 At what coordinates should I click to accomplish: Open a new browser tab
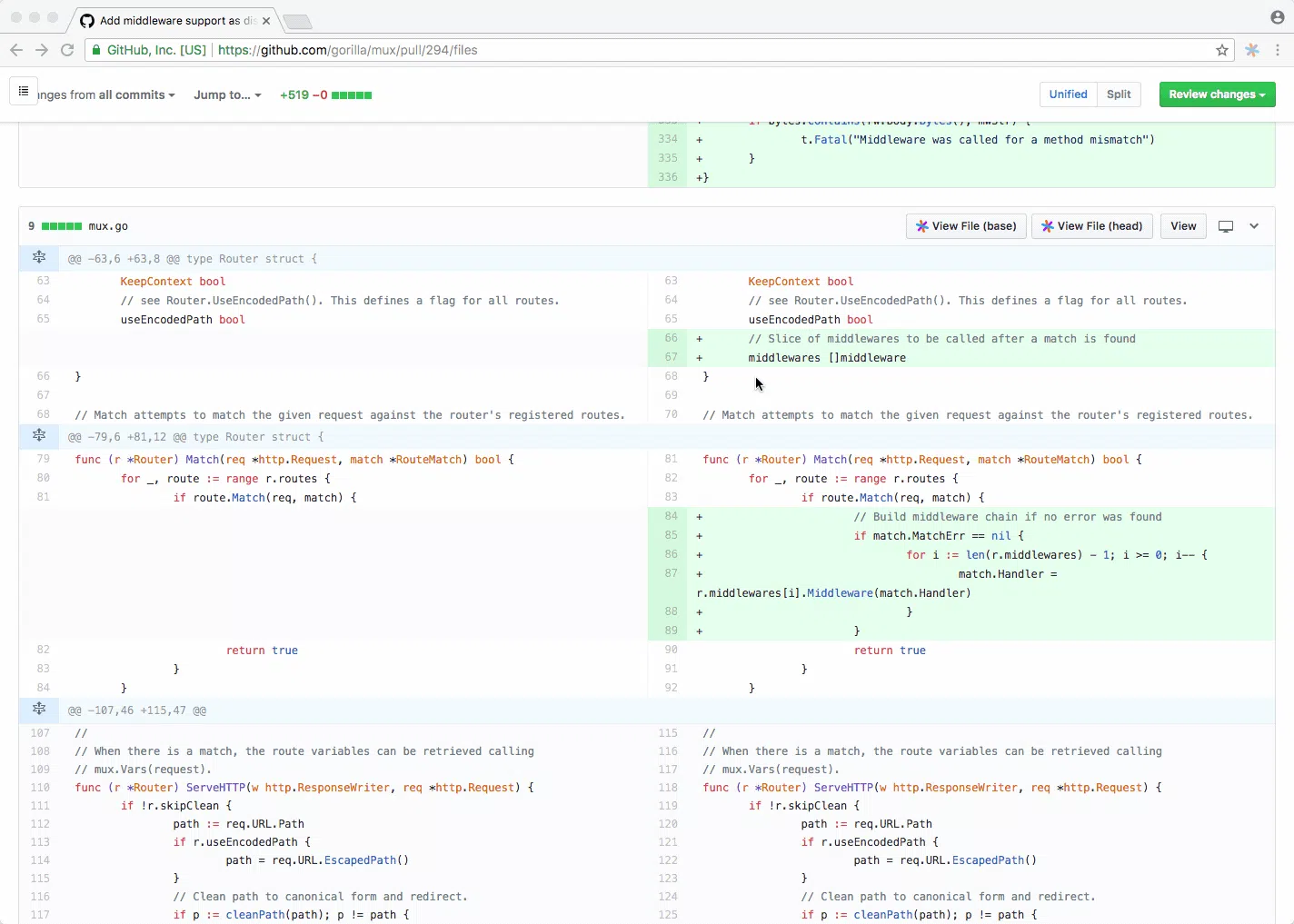click(x=297, y=21)
